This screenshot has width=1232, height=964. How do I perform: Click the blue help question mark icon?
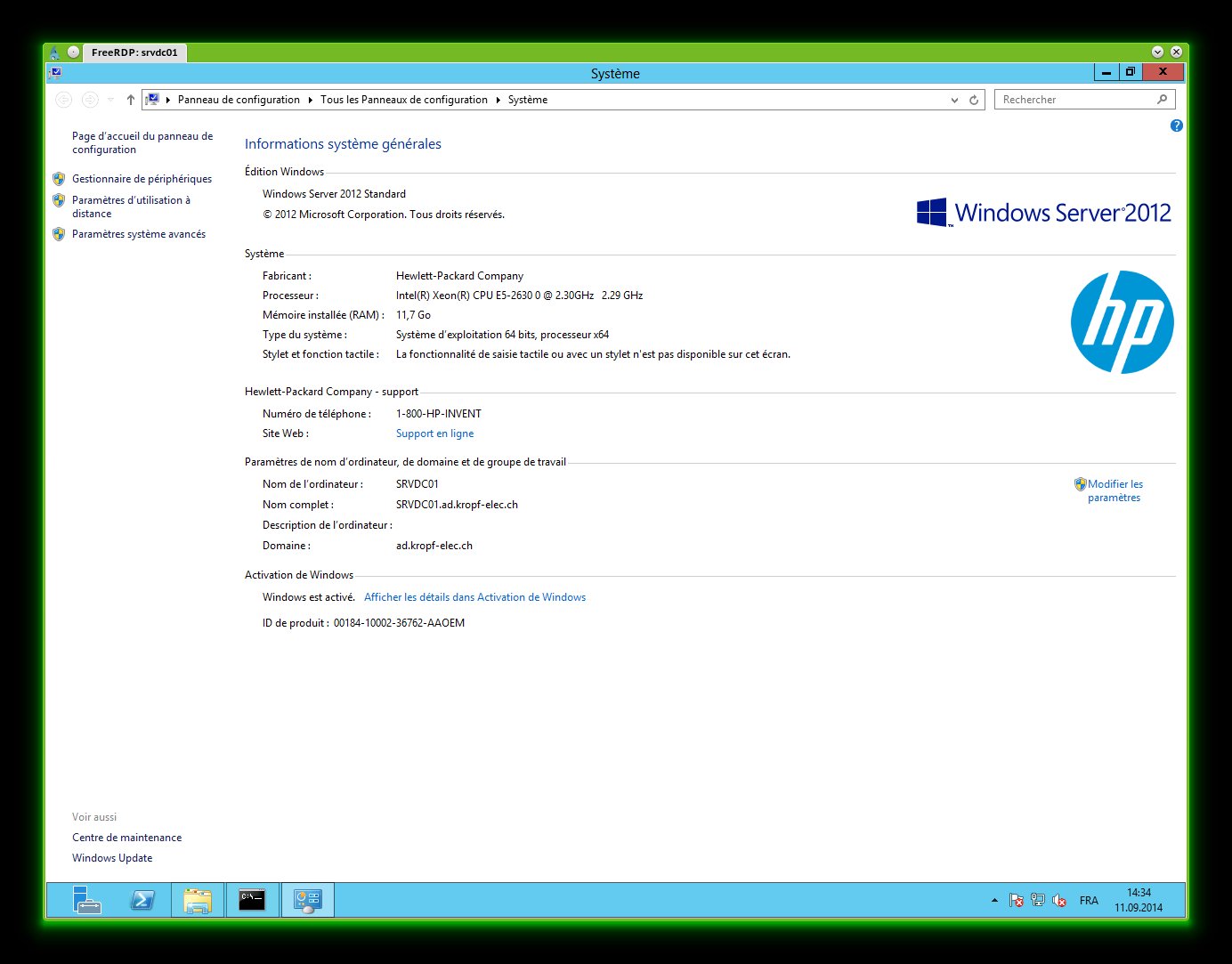point(1176,126)
